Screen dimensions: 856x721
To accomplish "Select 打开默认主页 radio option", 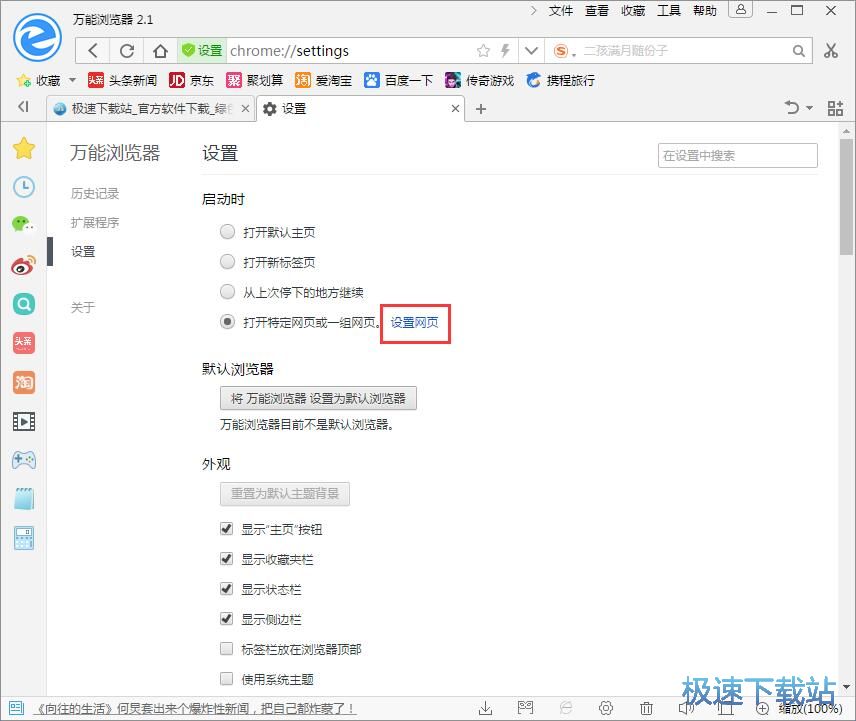I will pyautogui.click(x=227, y=232).
